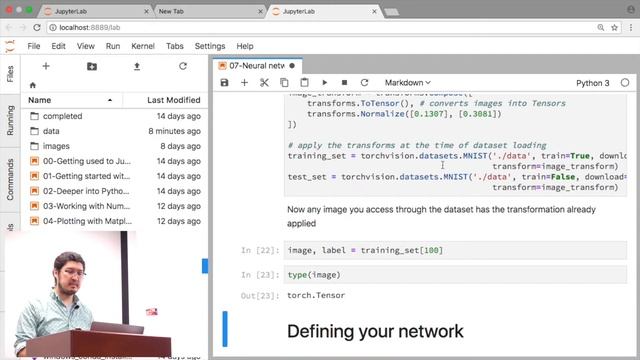Click the blue cell collapser bar
Screen dimensions: 640x360
point(225,329)
